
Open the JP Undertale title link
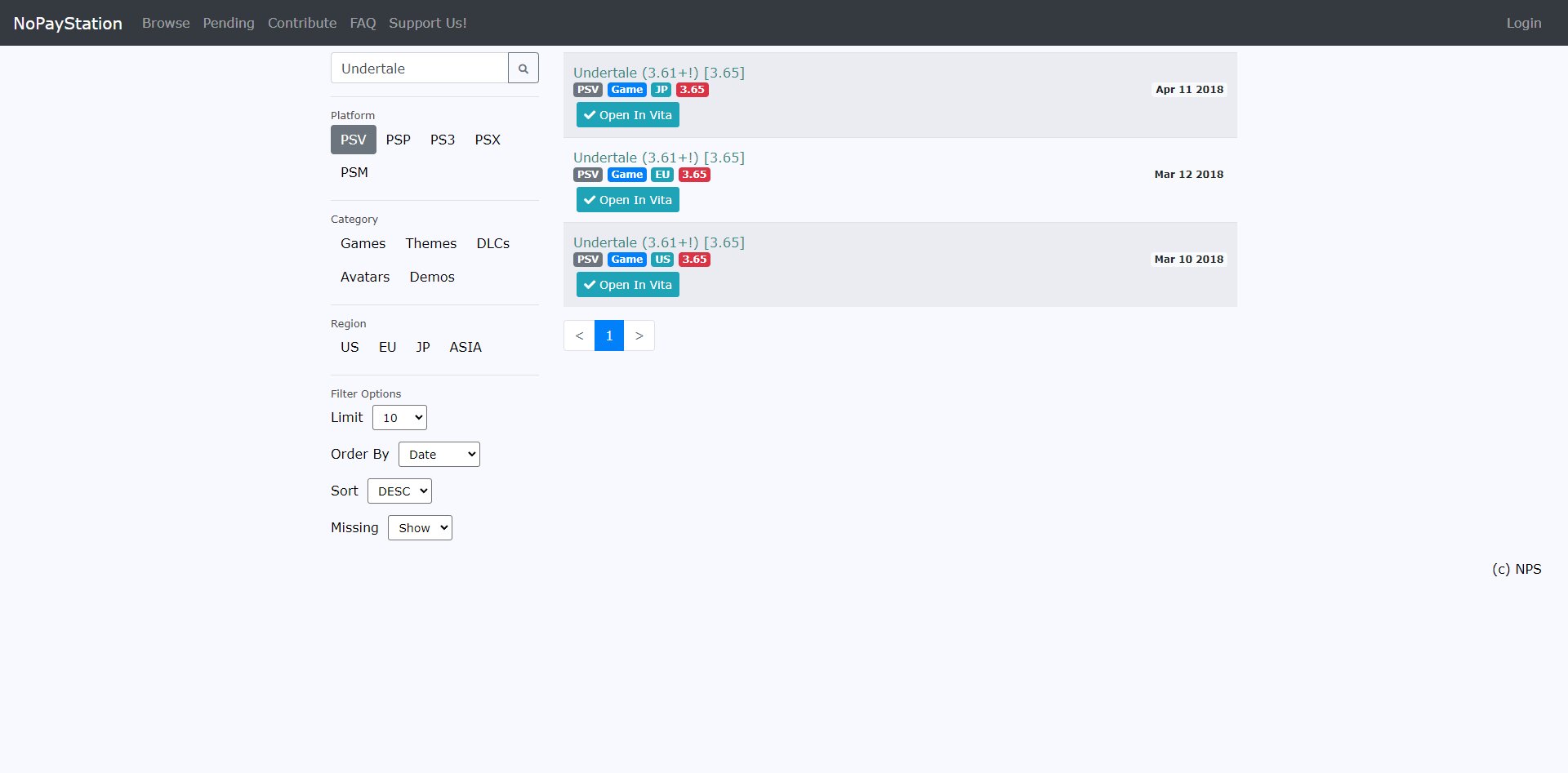[x=659, y=73]
